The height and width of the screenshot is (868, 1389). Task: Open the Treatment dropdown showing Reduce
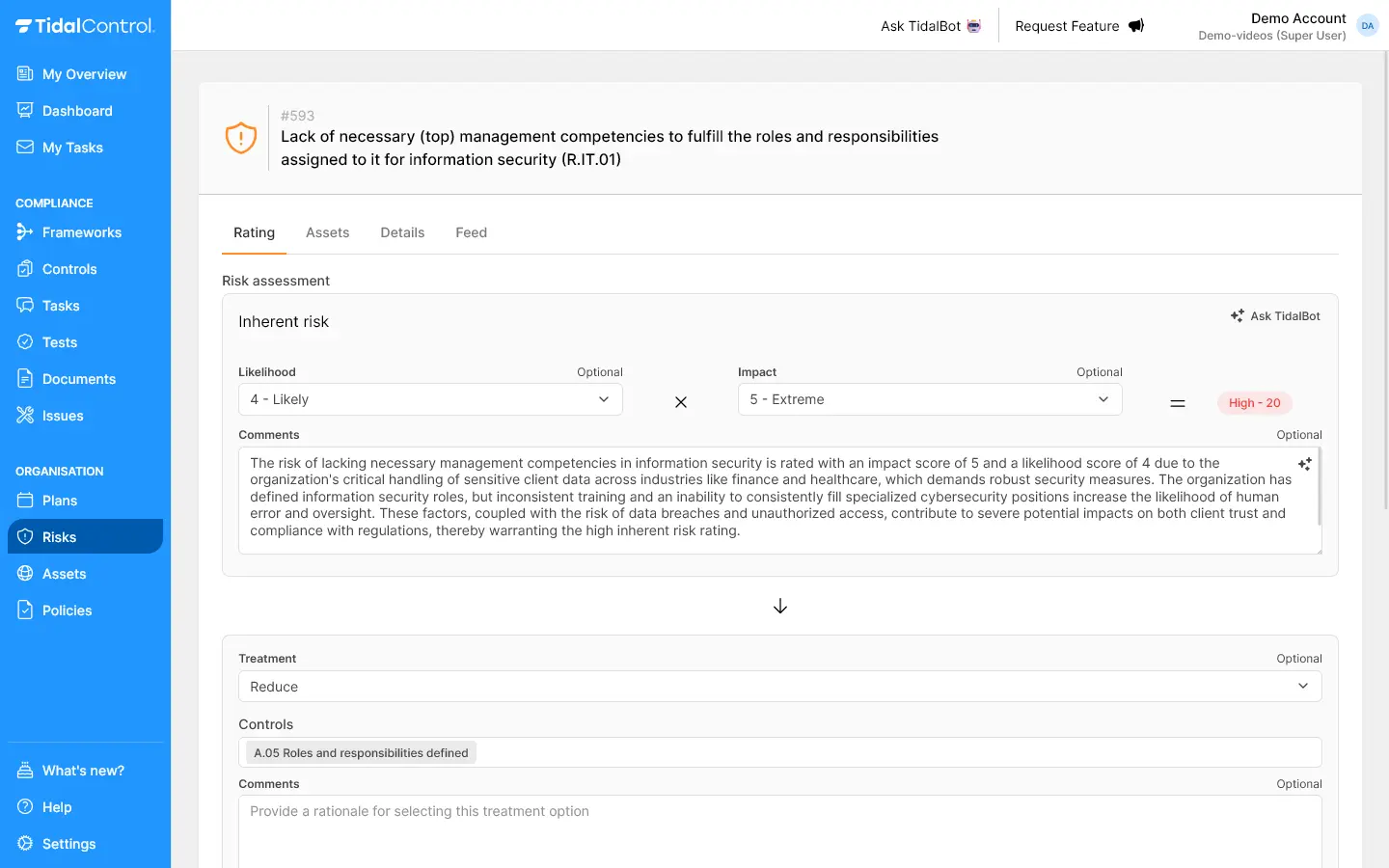click(779, 687)
